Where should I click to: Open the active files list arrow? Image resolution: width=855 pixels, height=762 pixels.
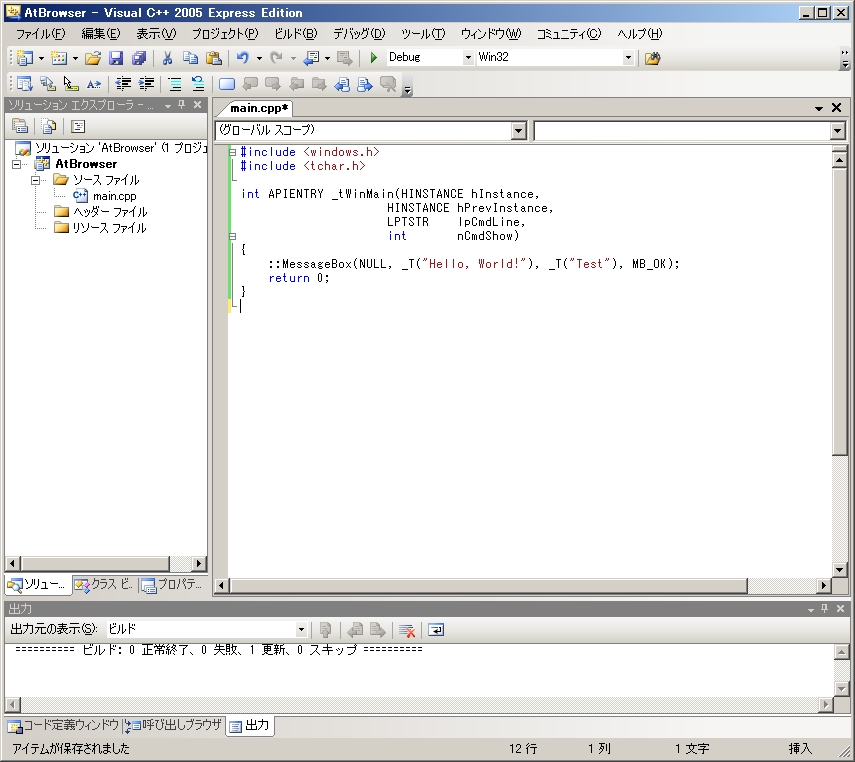point(818,108)
